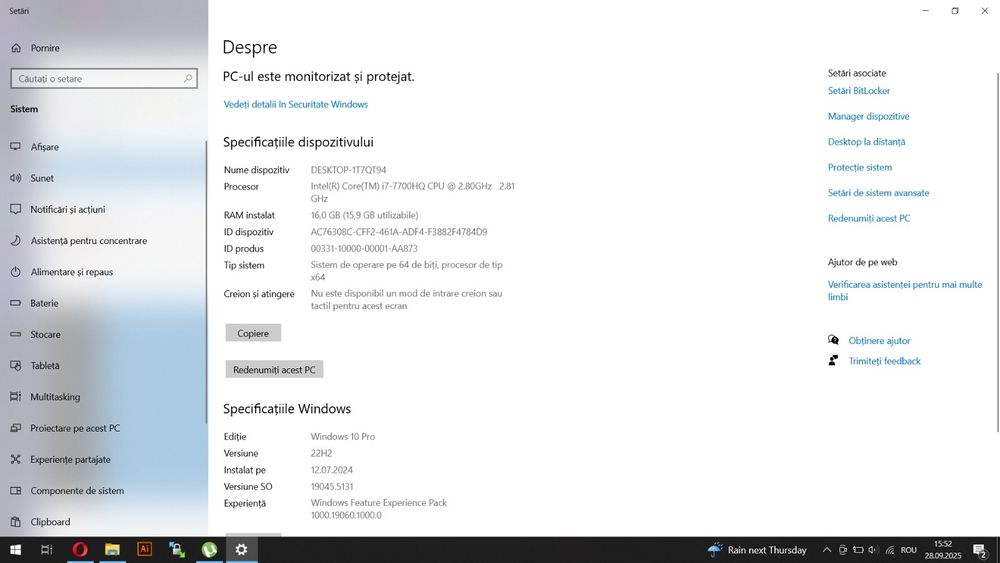The image size is (1000, 563).
Task: Open File Explorer from taskbar
Action: click(112, 550)
